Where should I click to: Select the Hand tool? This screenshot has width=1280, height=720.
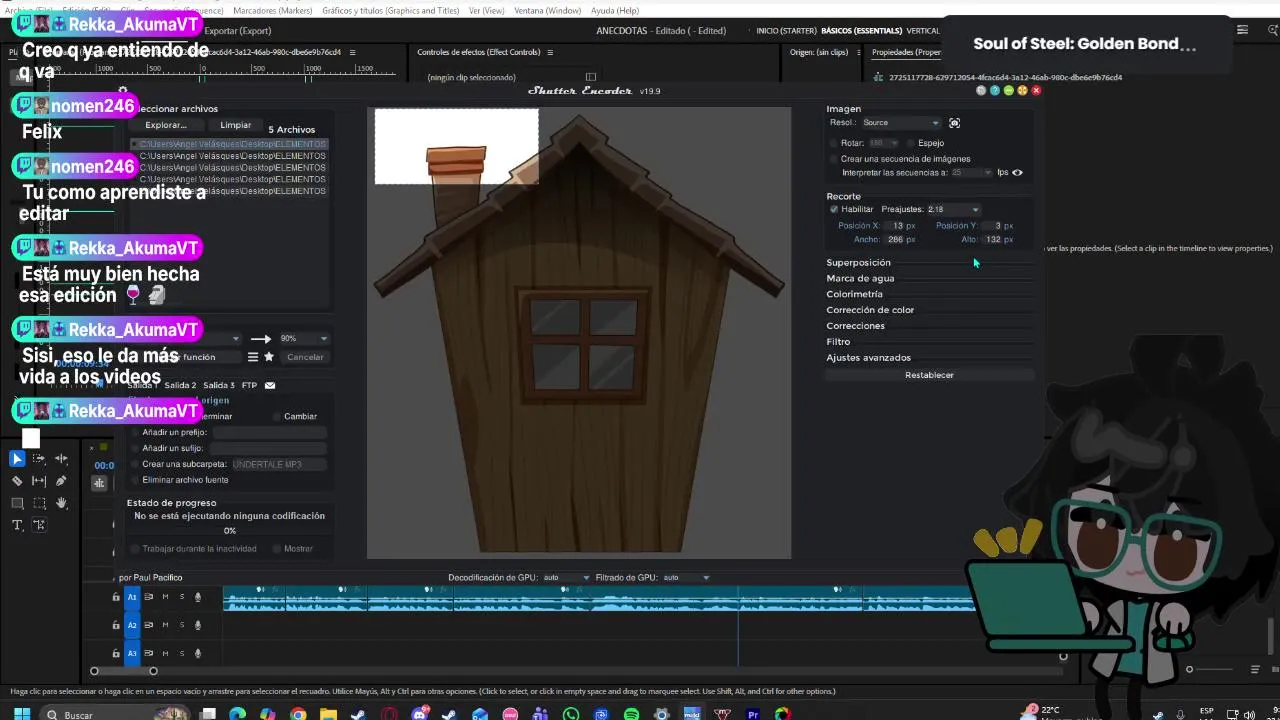61,503
